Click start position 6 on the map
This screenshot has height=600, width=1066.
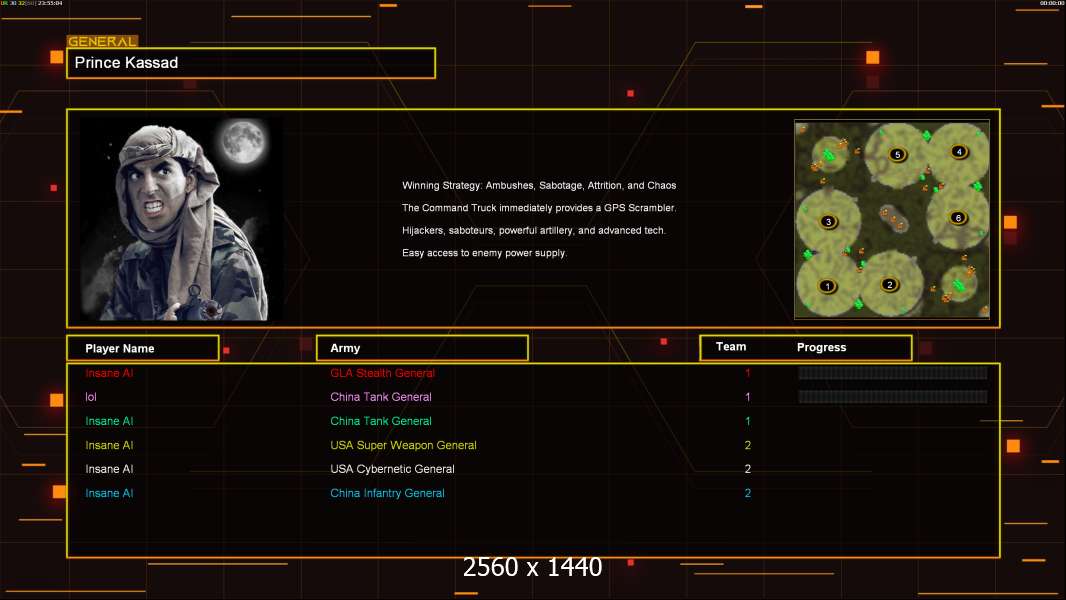click(x=958, y=218)
